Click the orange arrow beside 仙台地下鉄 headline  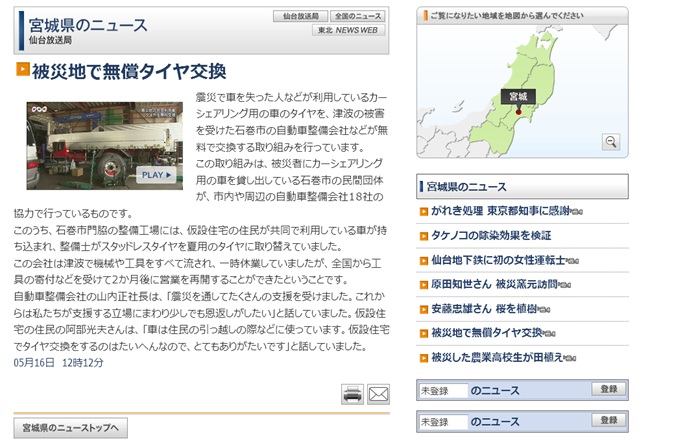[x=424, y=261]
